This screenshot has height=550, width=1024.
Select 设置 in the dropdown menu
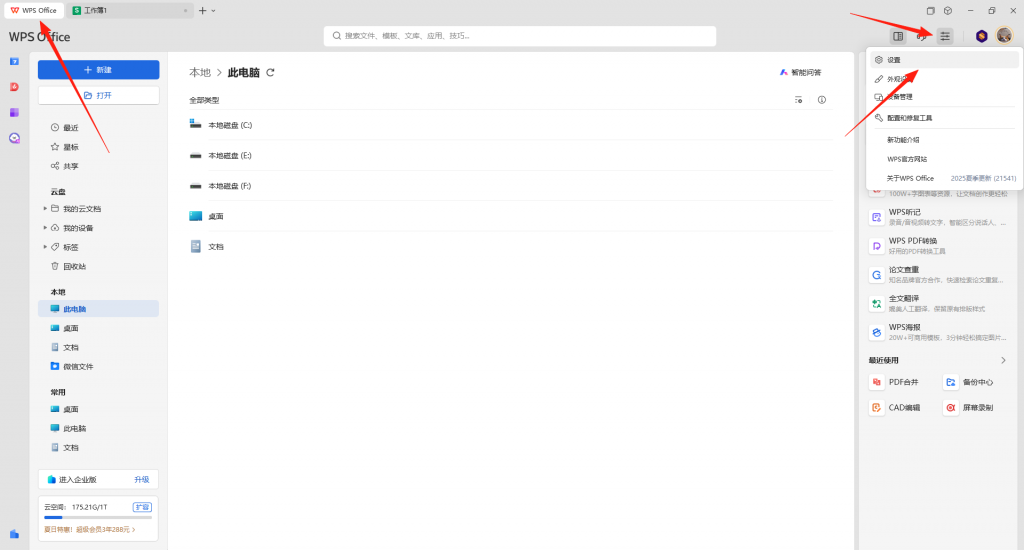[x=893, y=60]
